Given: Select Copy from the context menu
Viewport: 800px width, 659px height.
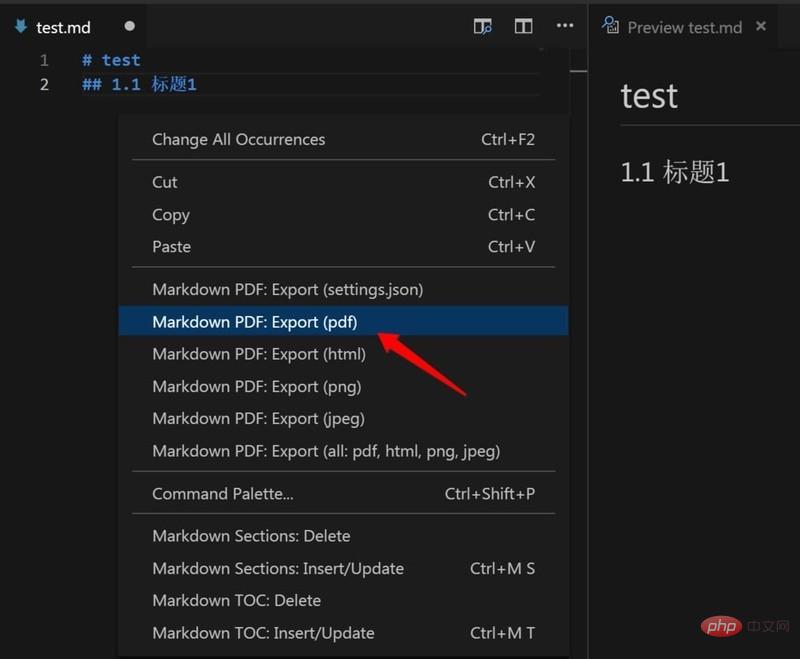Looking at the screenshot, I should [170, 215].
